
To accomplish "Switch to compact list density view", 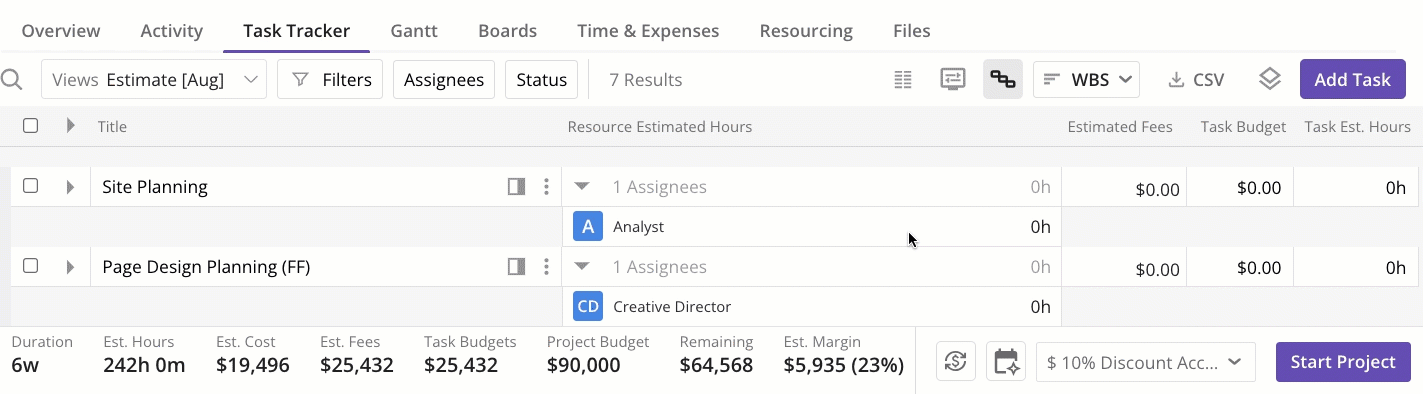I will (x=903, y=80).
